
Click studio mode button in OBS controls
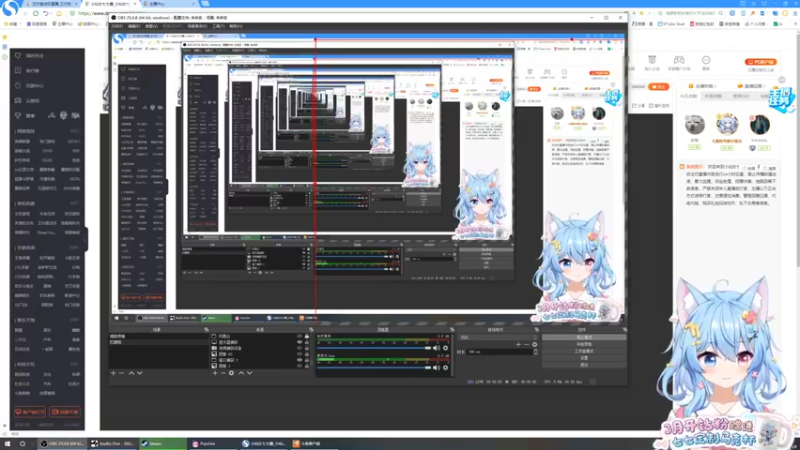point(584,352)
